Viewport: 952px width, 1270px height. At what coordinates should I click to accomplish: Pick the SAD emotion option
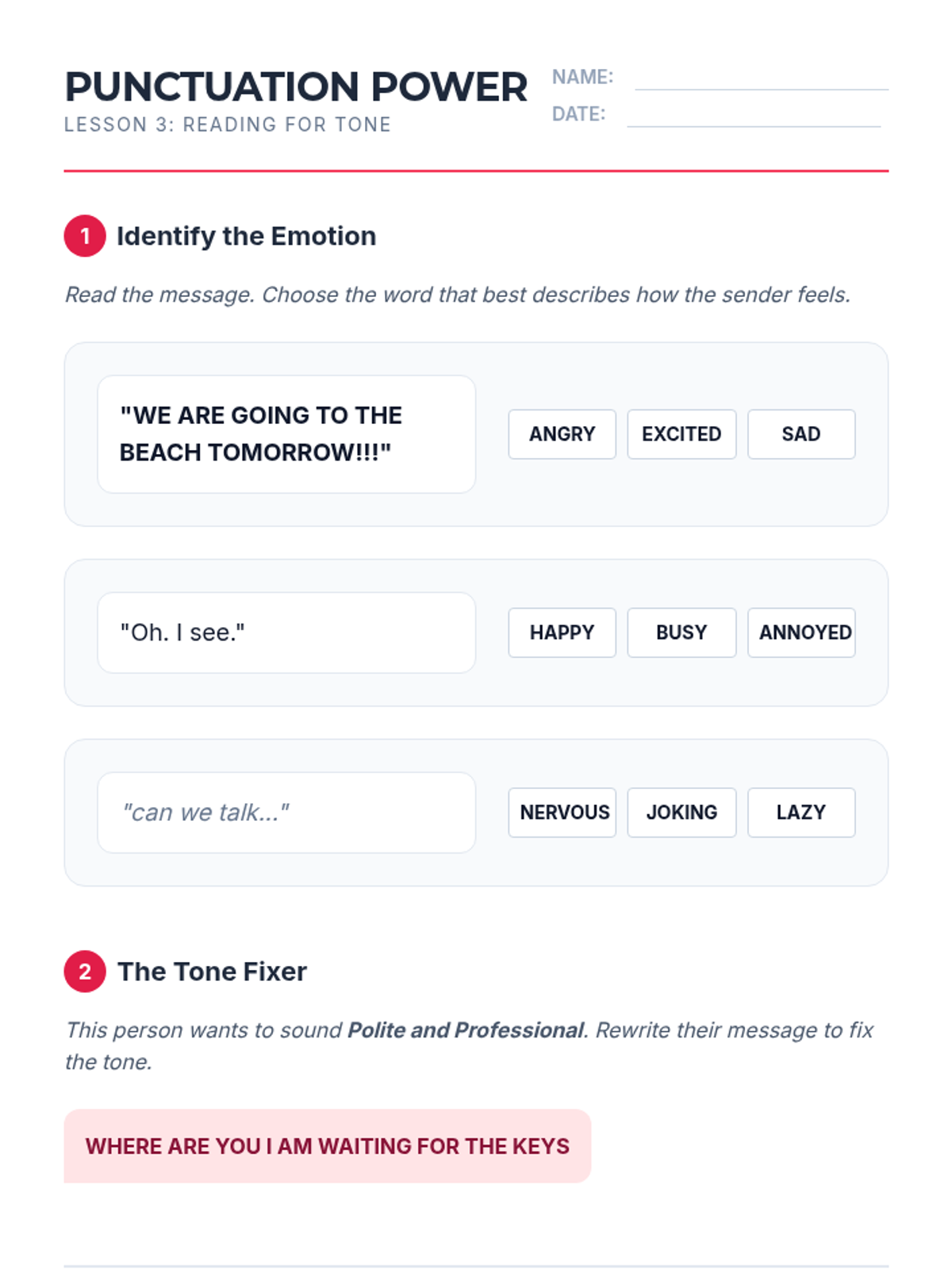coord(801,434)
